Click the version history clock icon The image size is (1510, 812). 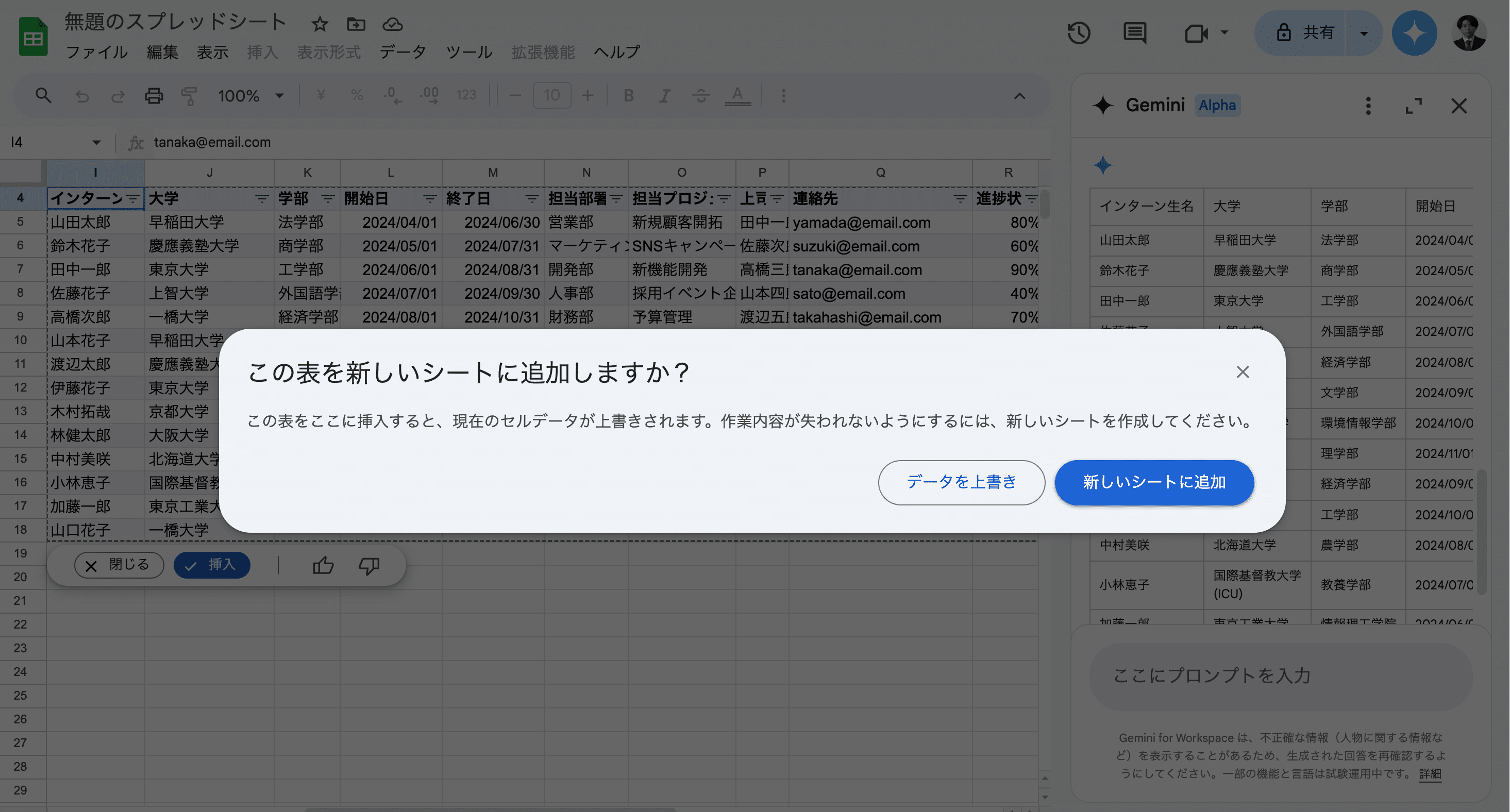(x=1079, y=33)
